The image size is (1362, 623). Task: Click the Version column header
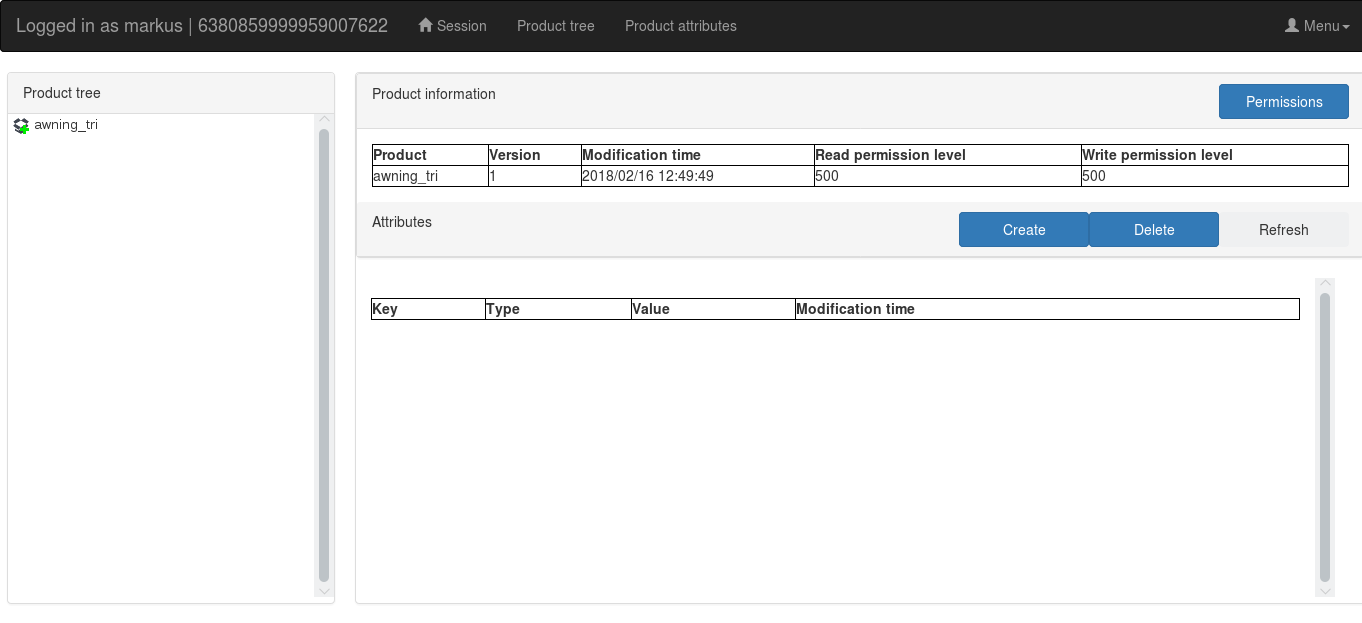coord(534,155)
